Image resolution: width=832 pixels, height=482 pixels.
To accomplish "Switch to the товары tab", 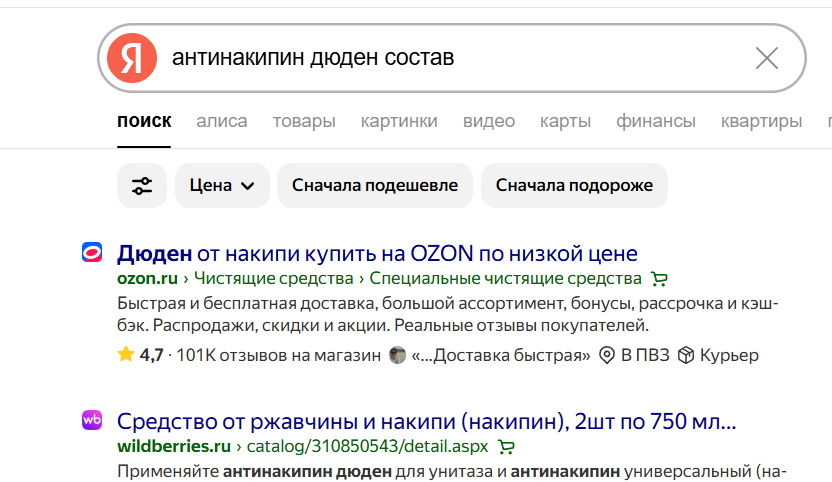I will pos(304,121).
